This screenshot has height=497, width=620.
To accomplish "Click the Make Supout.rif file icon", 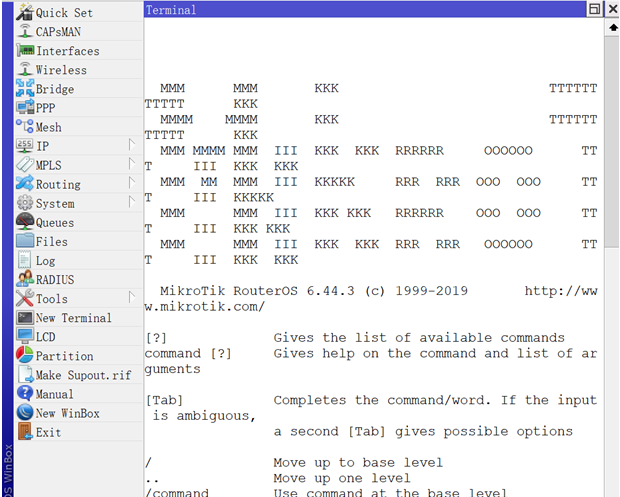I will coord(26,374).
